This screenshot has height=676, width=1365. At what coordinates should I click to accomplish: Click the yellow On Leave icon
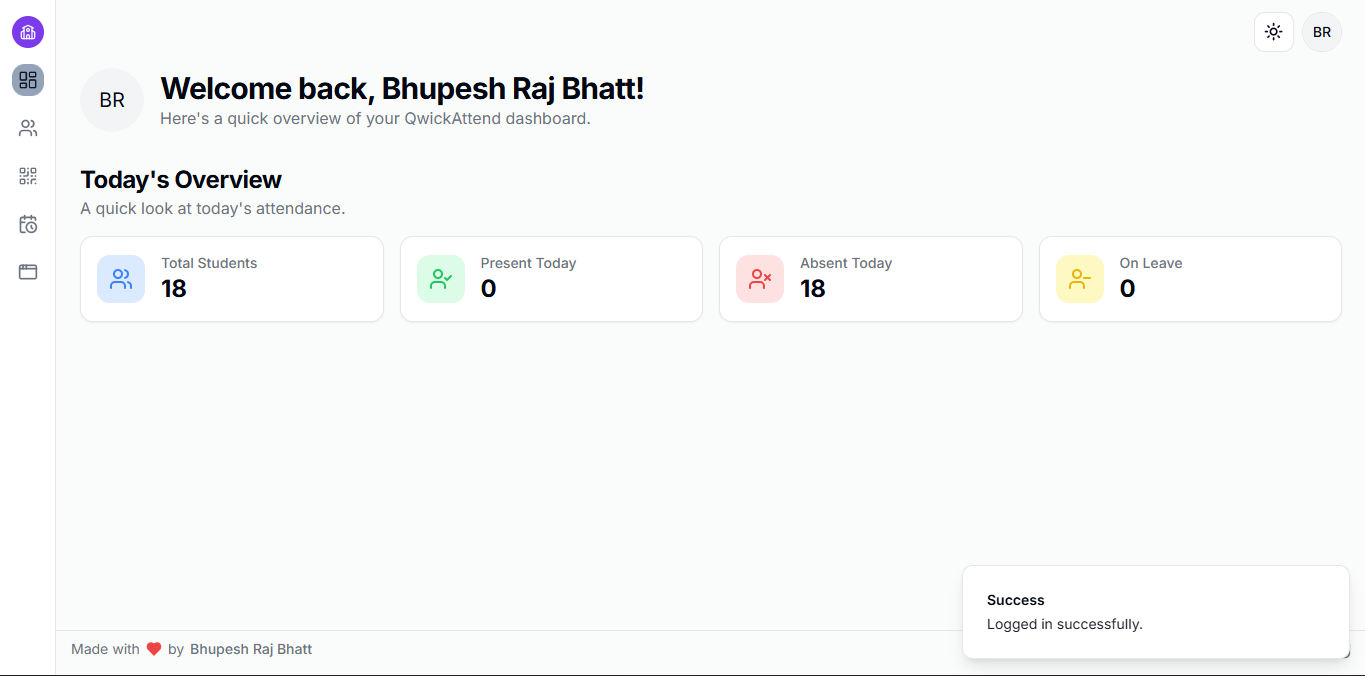point(1080,279)
